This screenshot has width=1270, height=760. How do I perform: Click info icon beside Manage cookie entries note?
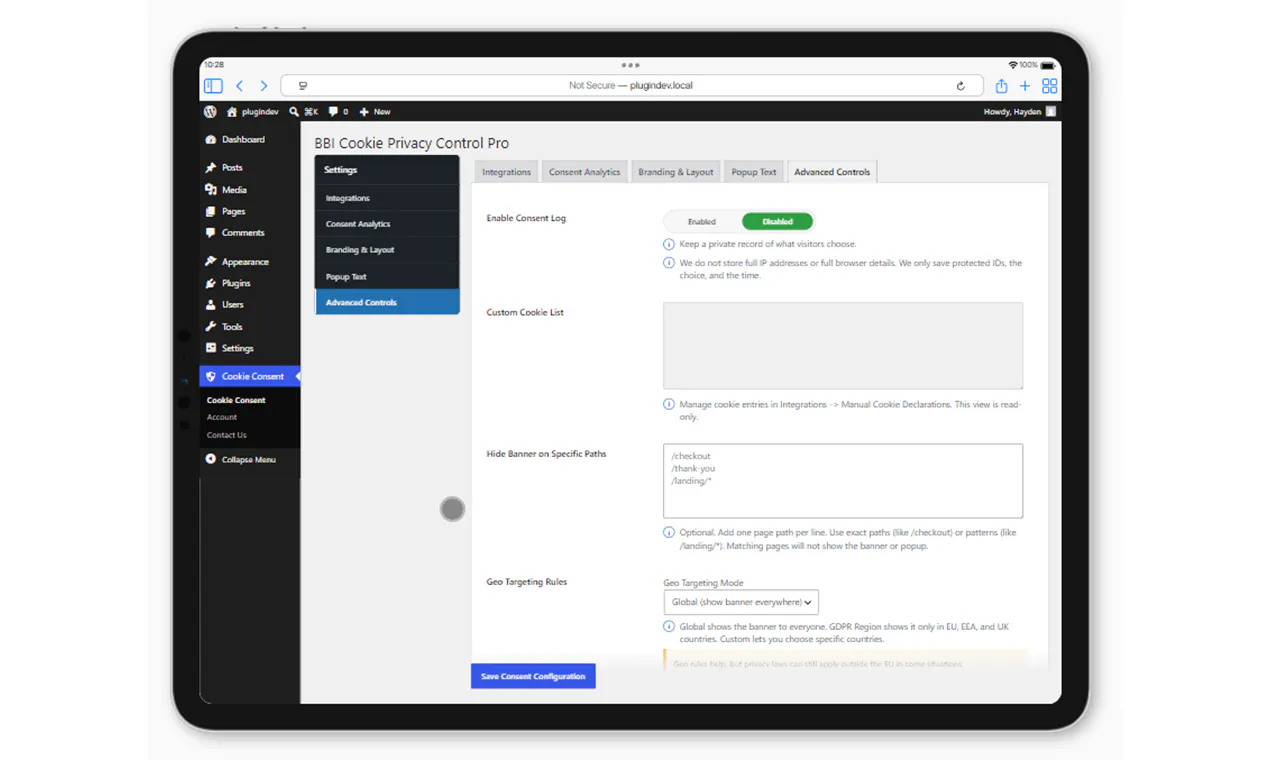pos(669,405)
